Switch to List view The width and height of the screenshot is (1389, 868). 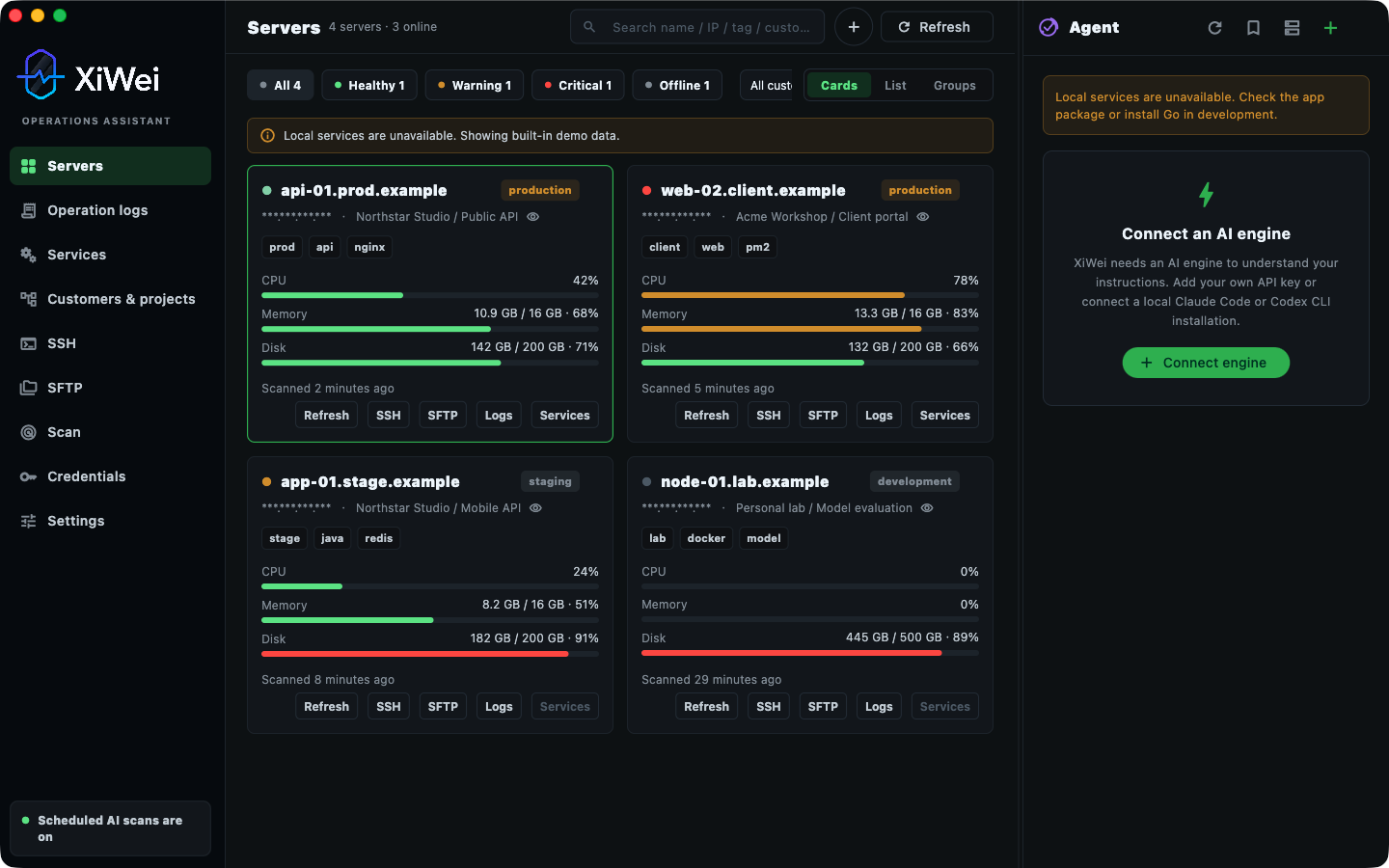895,85
